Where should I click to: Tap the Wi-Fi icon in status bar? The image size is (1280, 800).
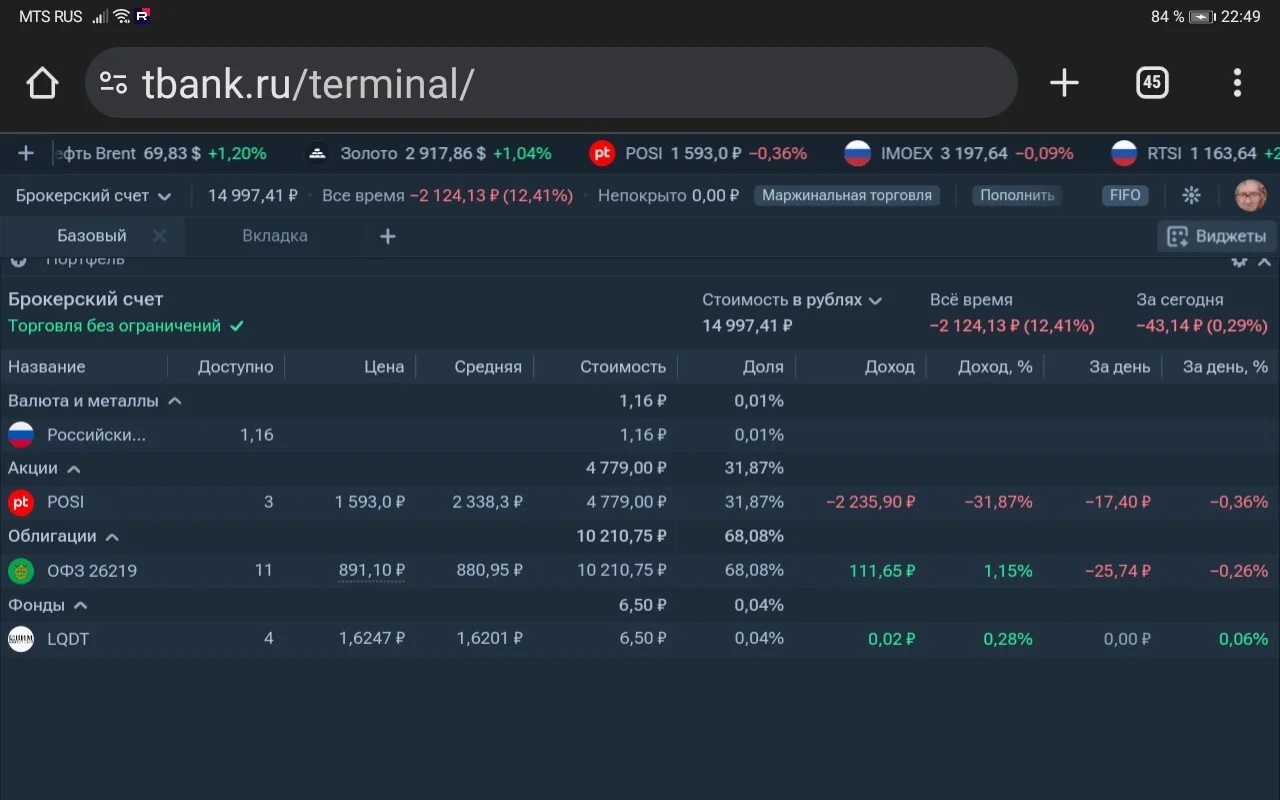pyautogui.click(x=121, y=16)
